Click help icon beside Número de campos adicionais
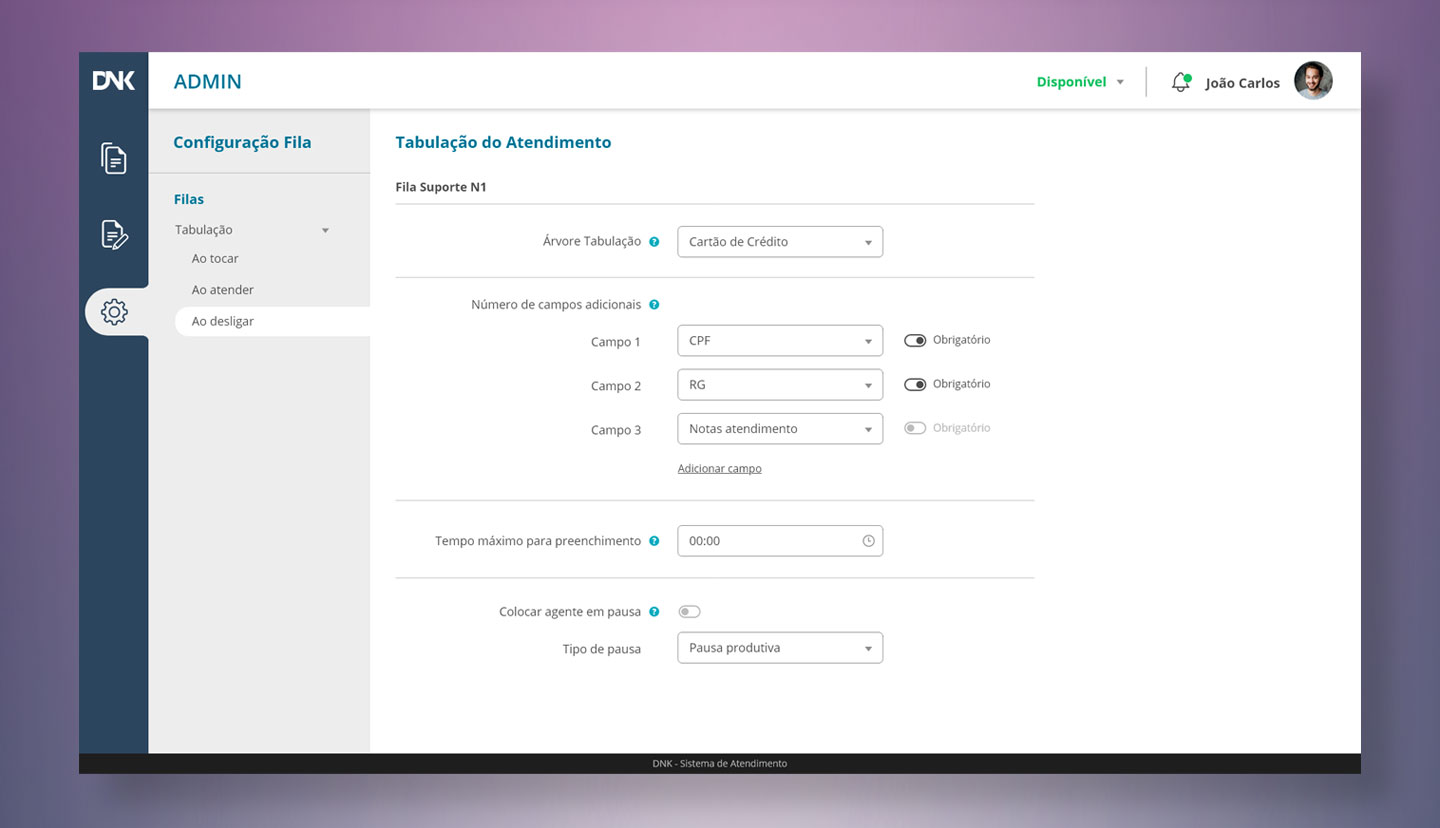The image size is (1440, 828). click(x=654, y=305)
